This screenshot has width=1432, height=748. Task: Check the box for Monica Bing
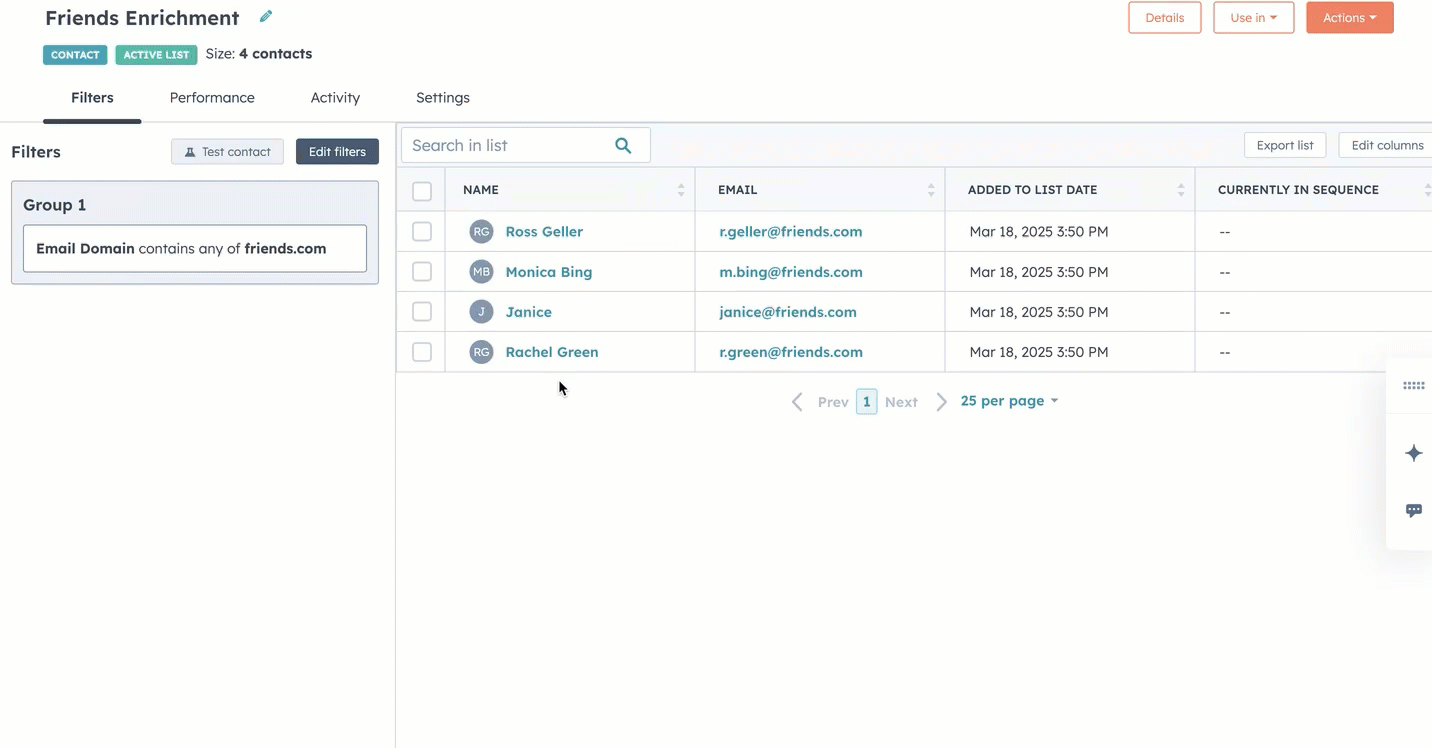(x=422, y=272)
